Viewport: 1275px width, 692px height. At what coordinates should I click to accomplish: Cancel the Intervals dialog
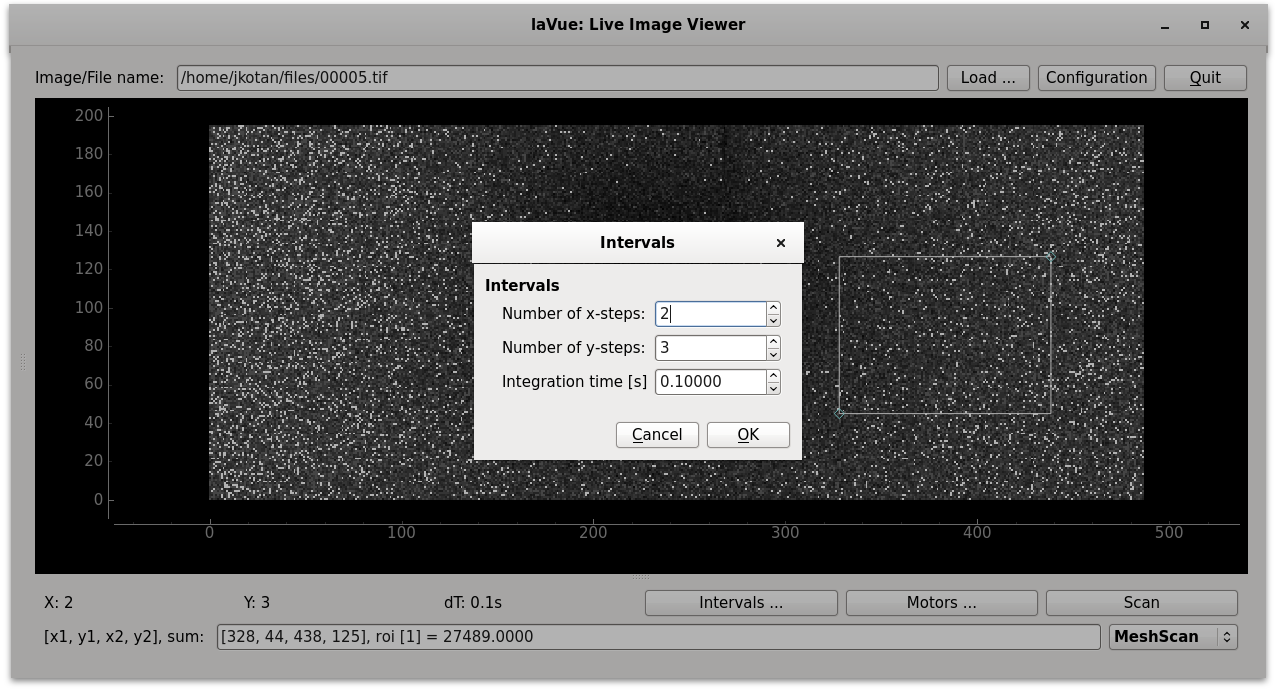[x=657, y=435]
